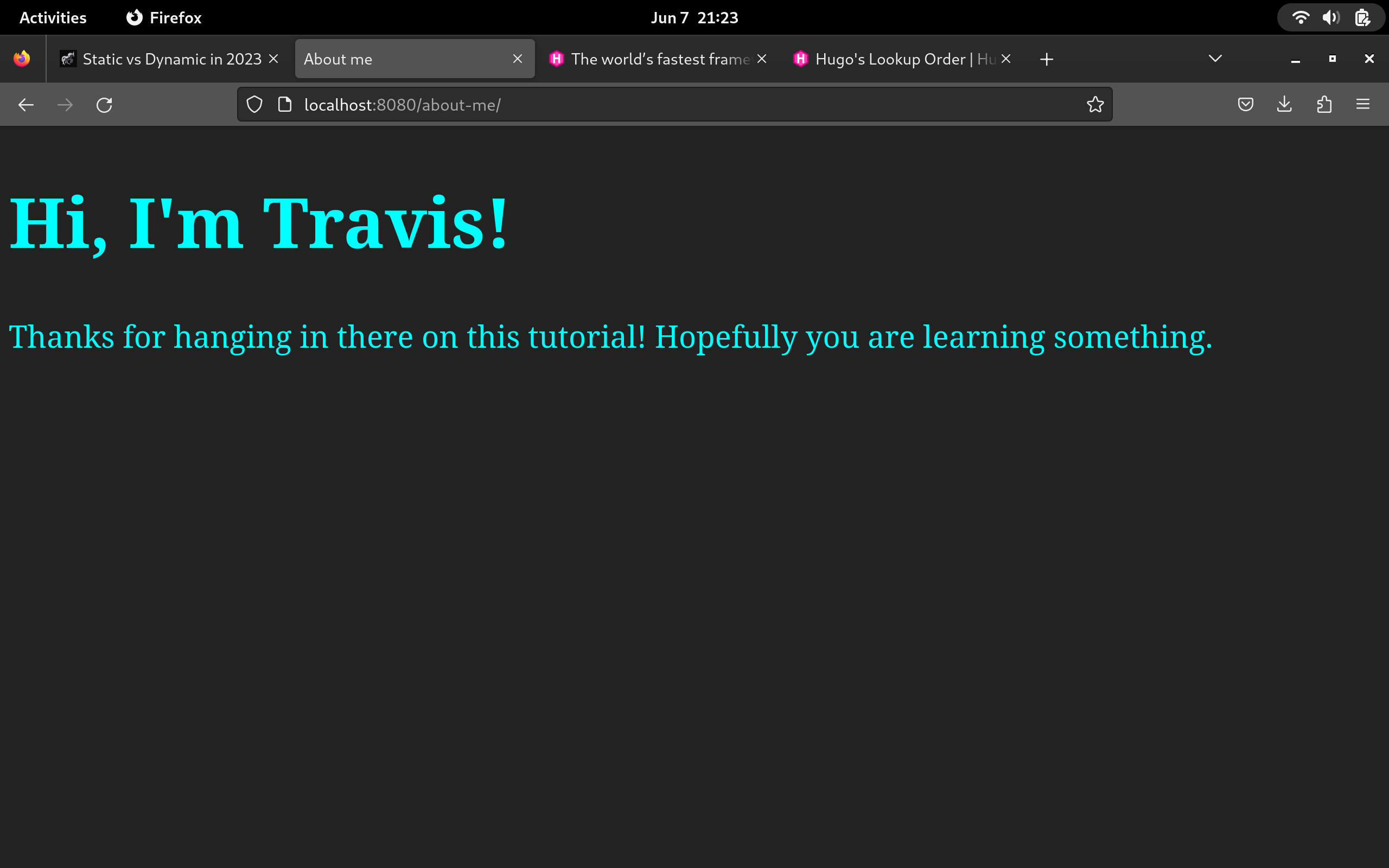Viewport: 1389px width, 868px height.
Task: Click the back navigation arrow
Action: [x=26, y=104]
